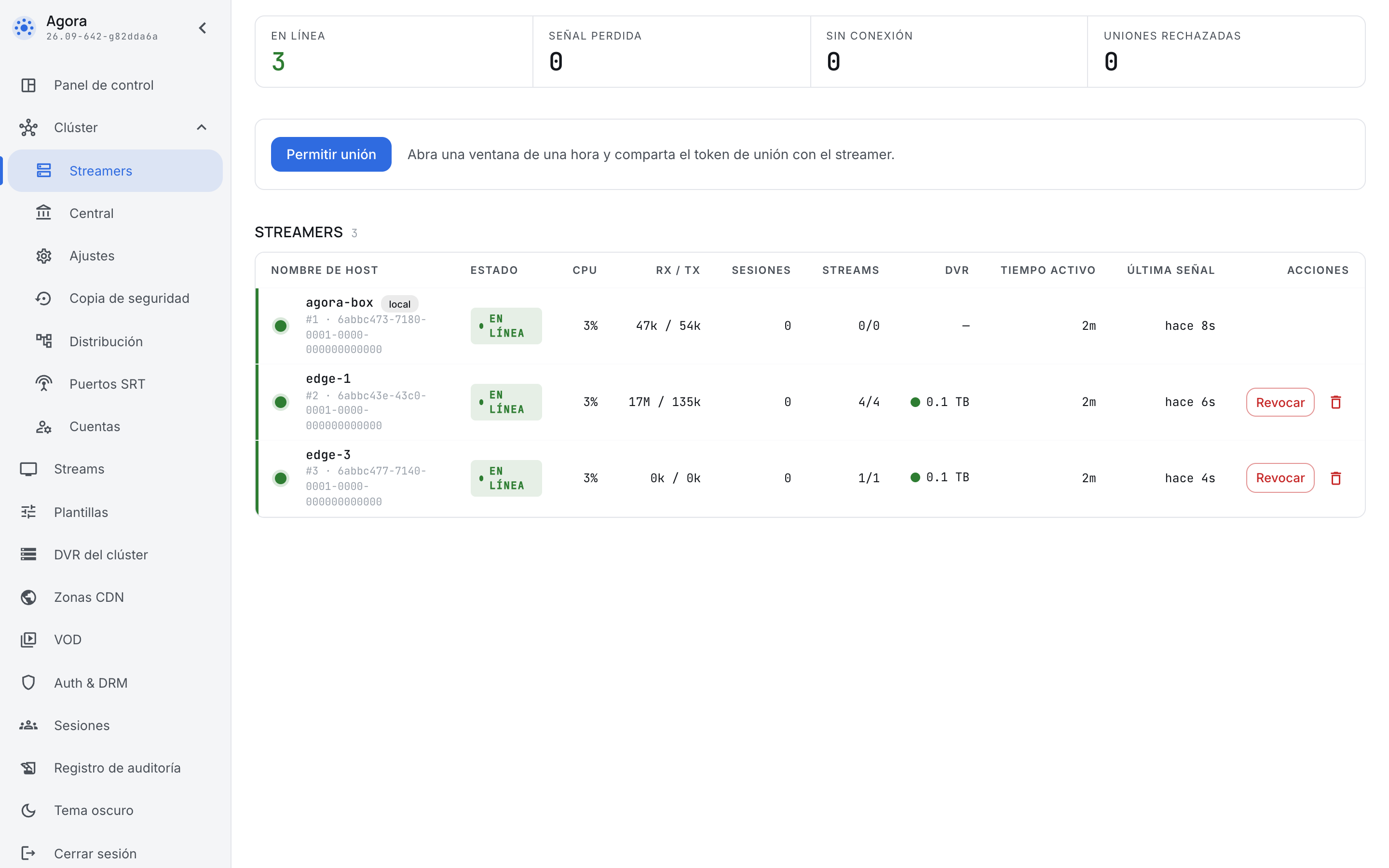Click the Plantillas sliders icon
This screenshot has height=868, width=1389.
28,512
